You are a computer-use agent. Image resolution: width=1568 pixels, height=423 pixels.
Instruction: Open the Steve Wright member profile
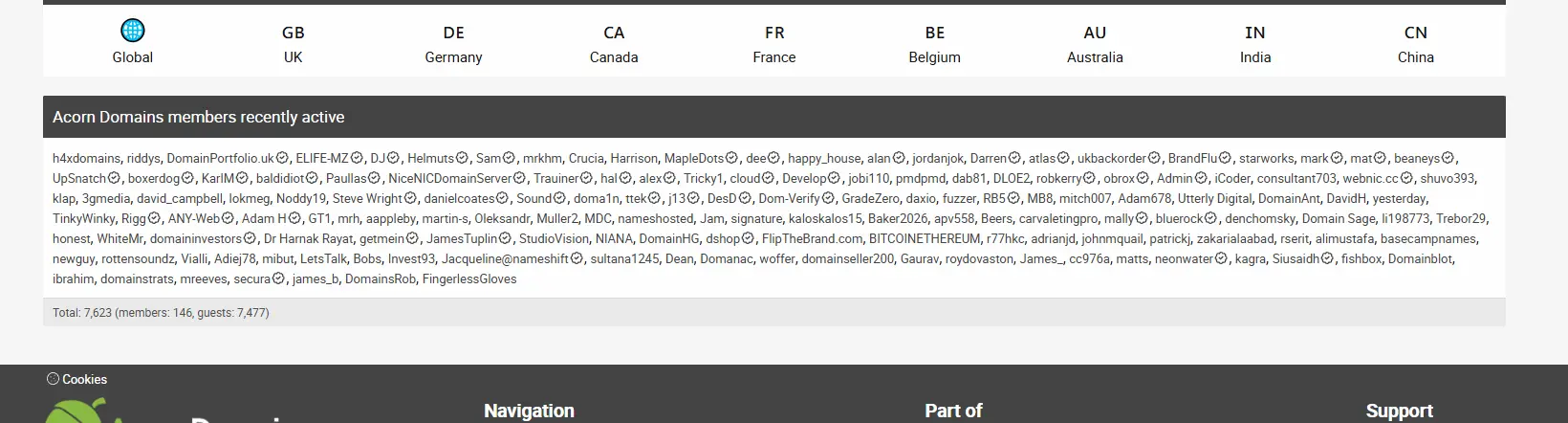coord(367,198)
